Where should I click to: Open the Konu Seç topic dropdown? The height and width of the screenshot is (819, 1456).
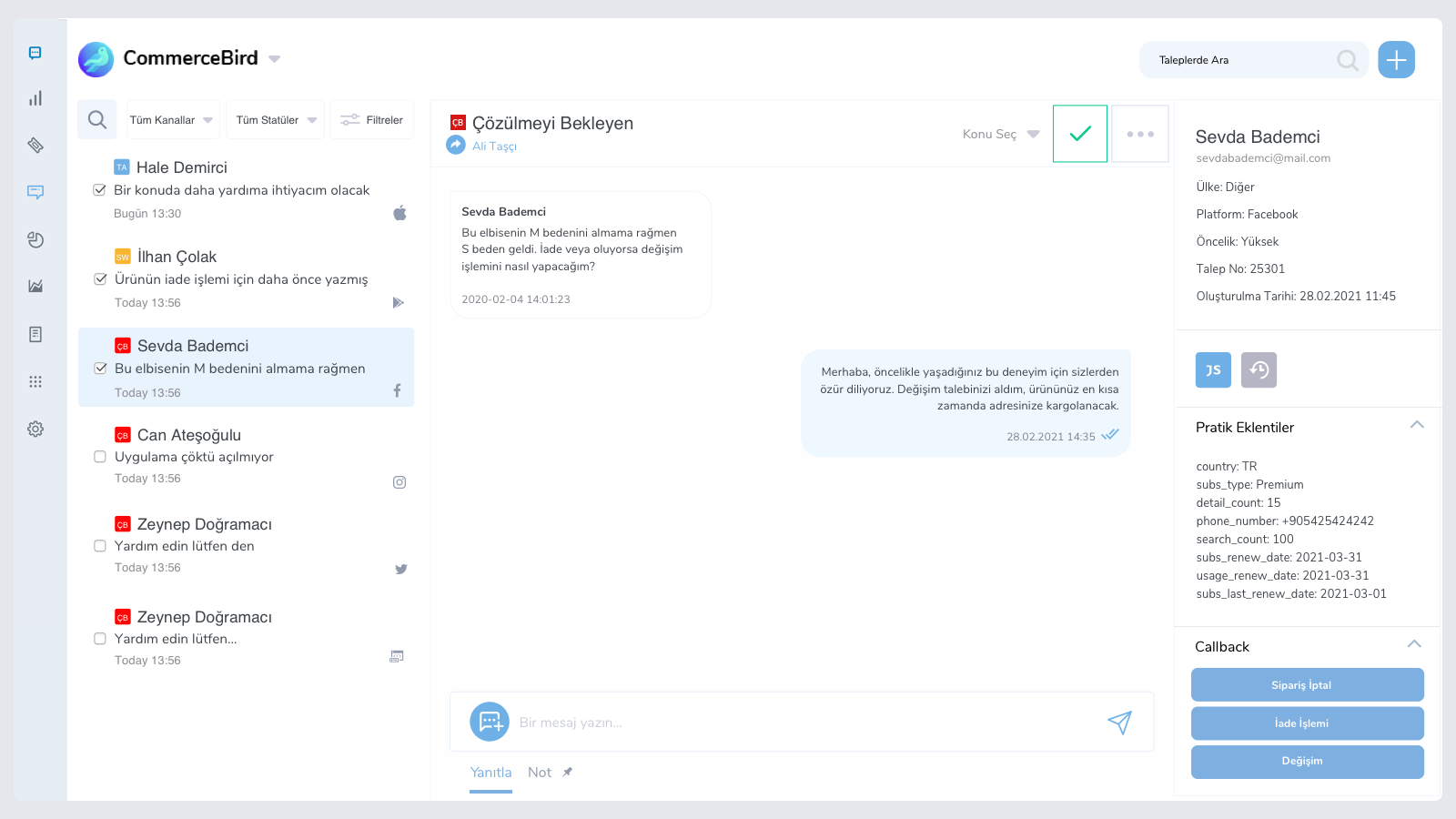1000,134
